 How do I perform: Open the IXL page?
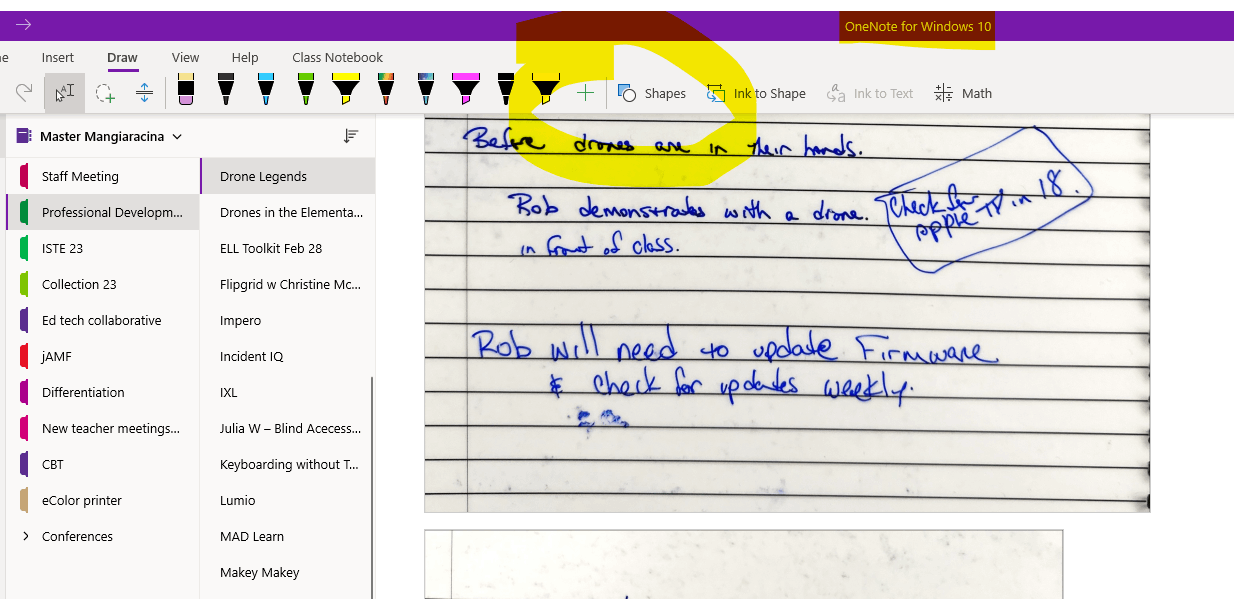287,392
